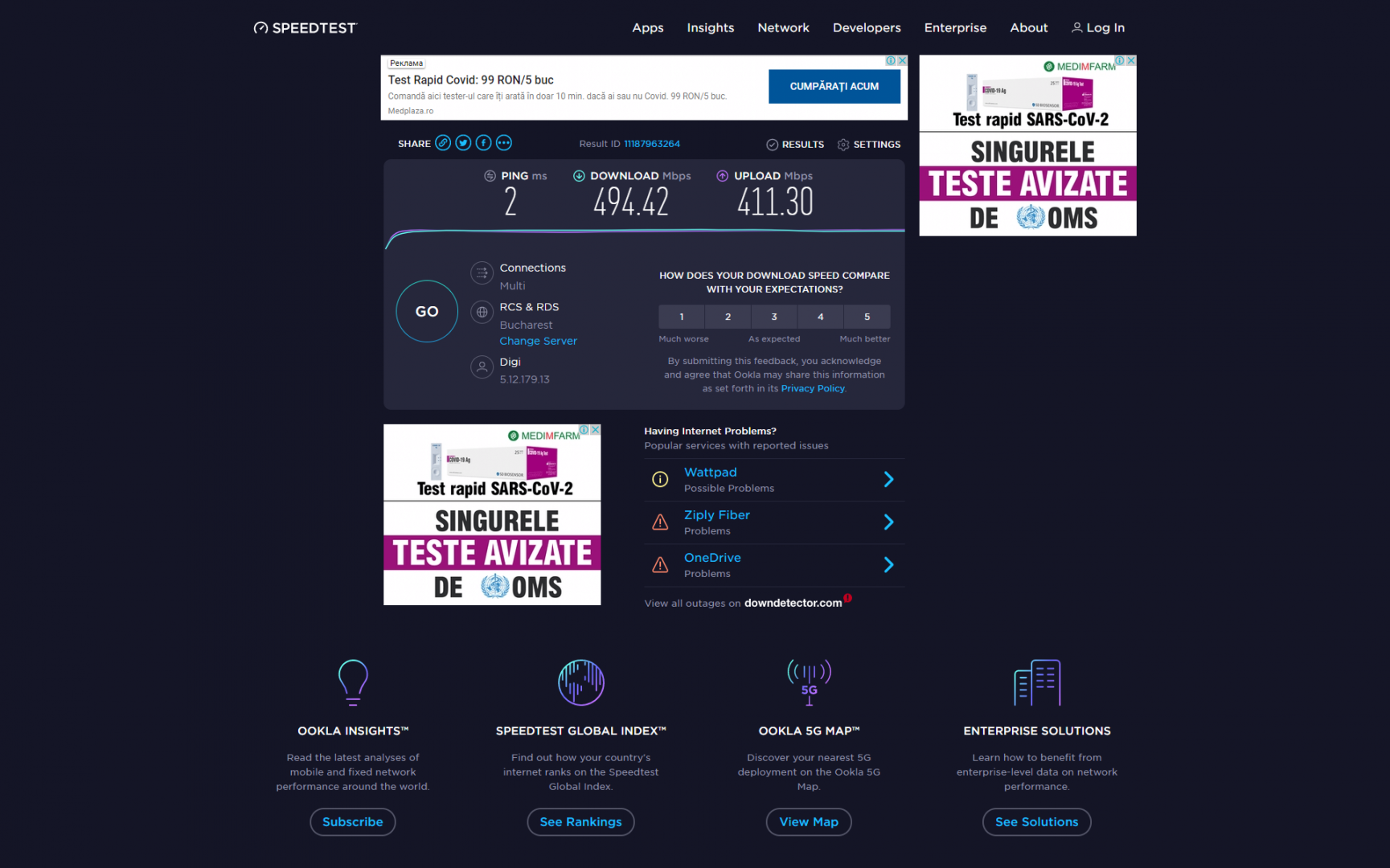Rate download speed 3 As expected
Screen dimensions: 1390x868
774,317
